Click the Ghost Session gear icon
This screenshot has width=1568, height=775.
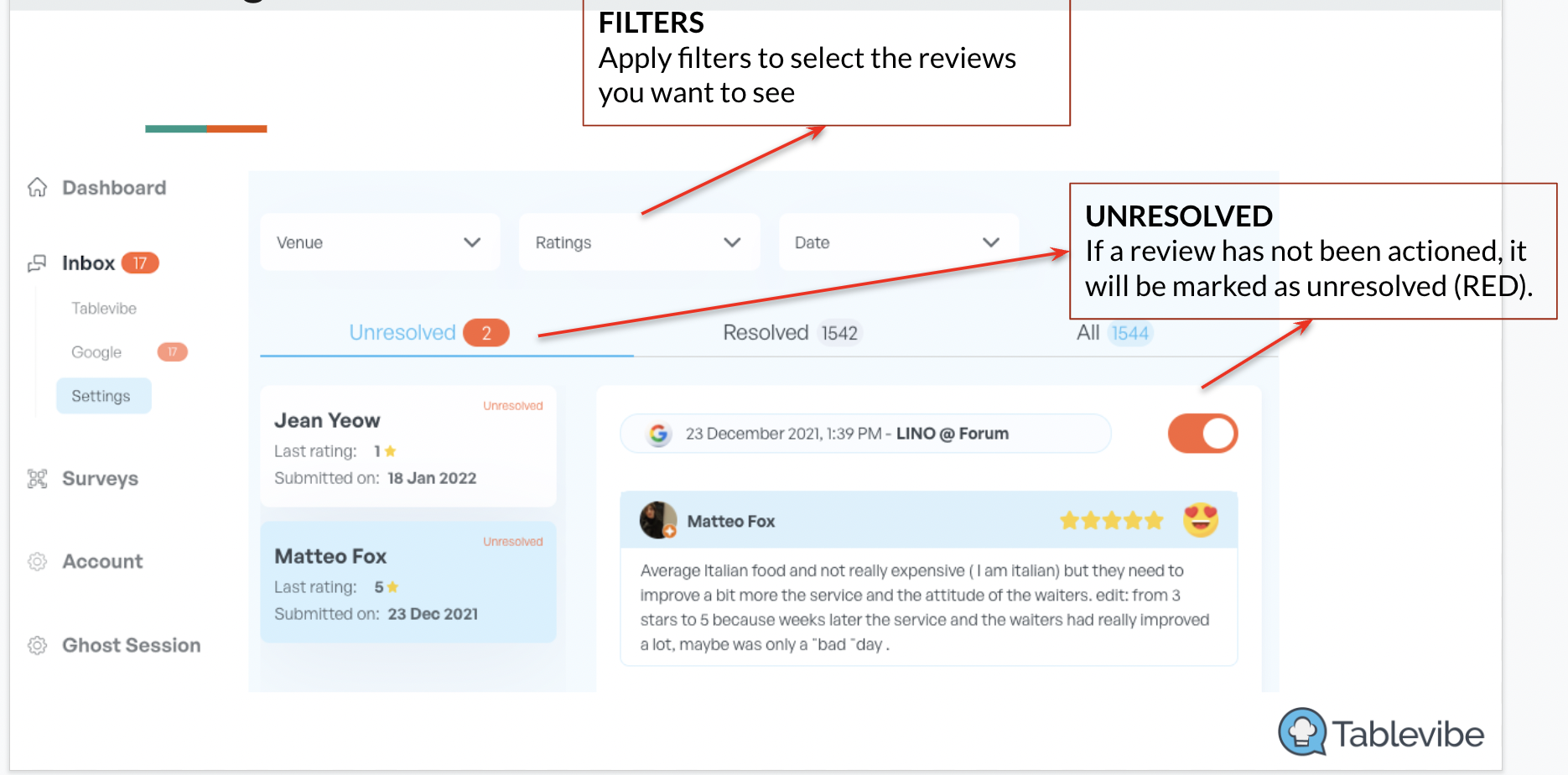click(37, 645)
